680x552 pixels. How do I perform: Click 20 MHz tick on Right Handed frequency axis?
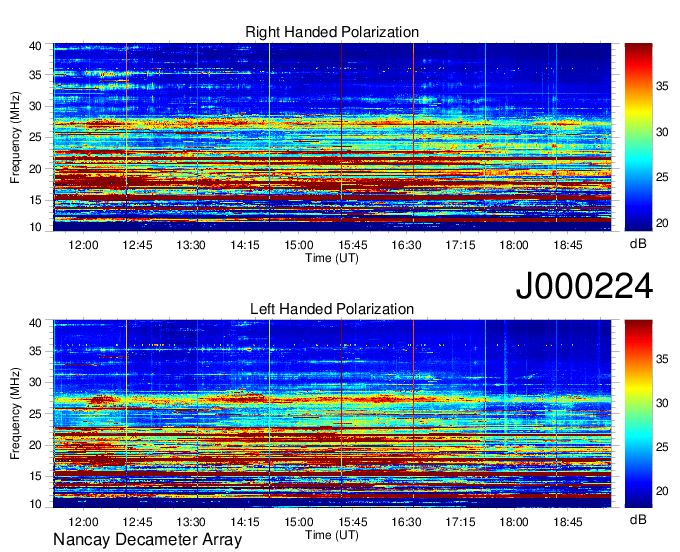[x=35, y=169]
